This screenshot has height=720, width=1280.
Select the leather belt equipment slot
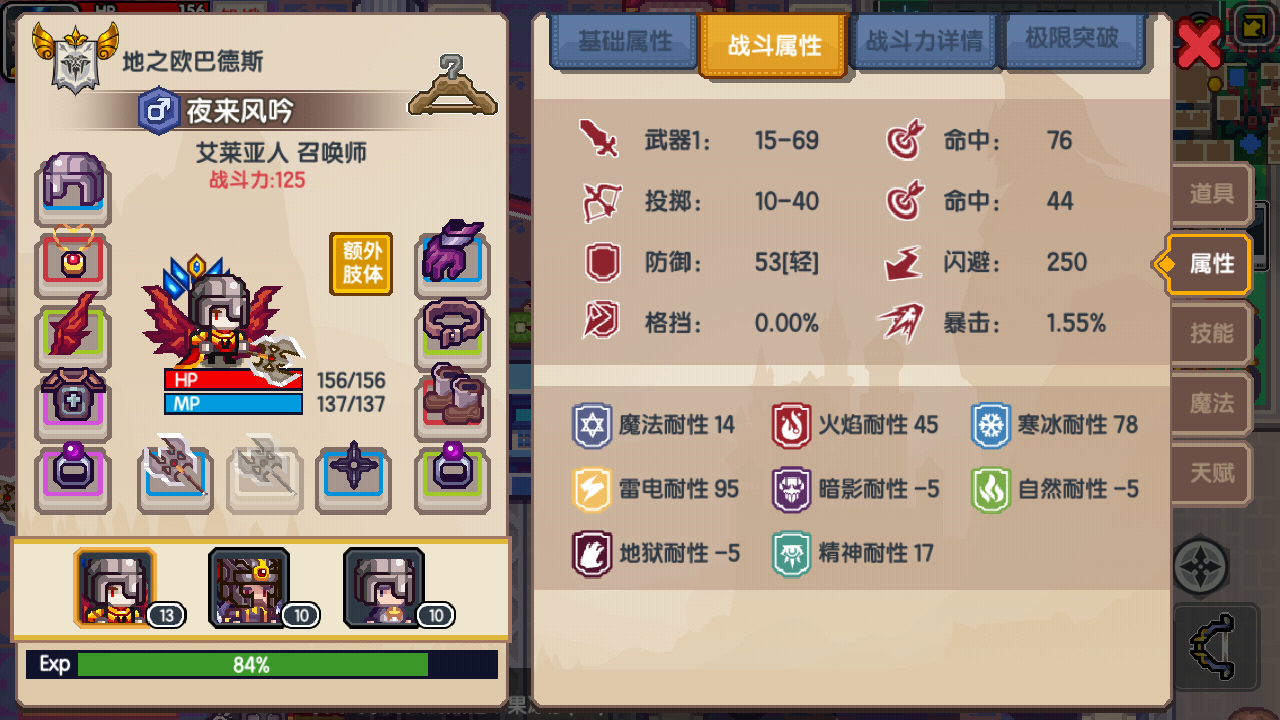[453, 330]
